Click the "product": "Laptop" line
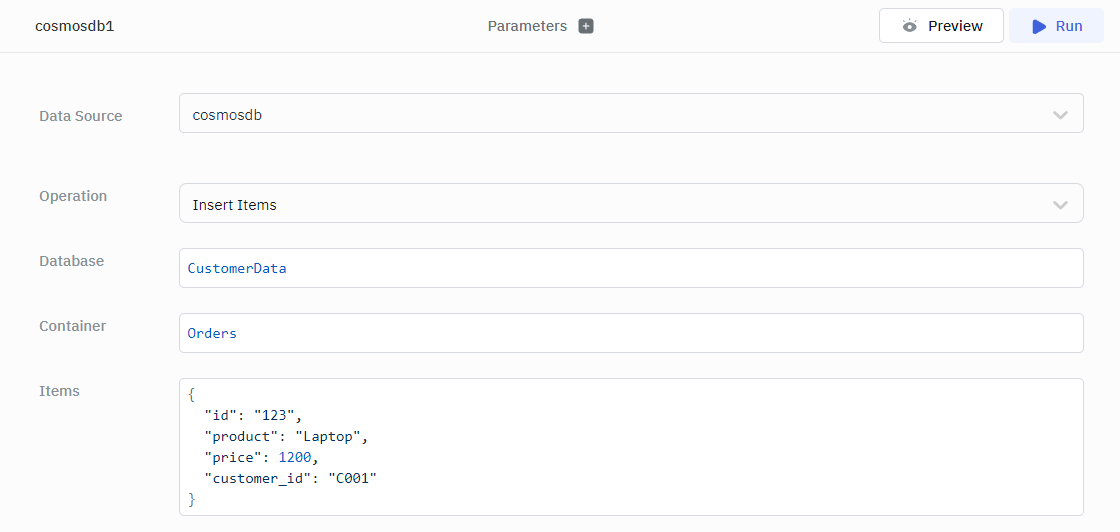This screenshot has height=532, width=1120. click(287, 436)
